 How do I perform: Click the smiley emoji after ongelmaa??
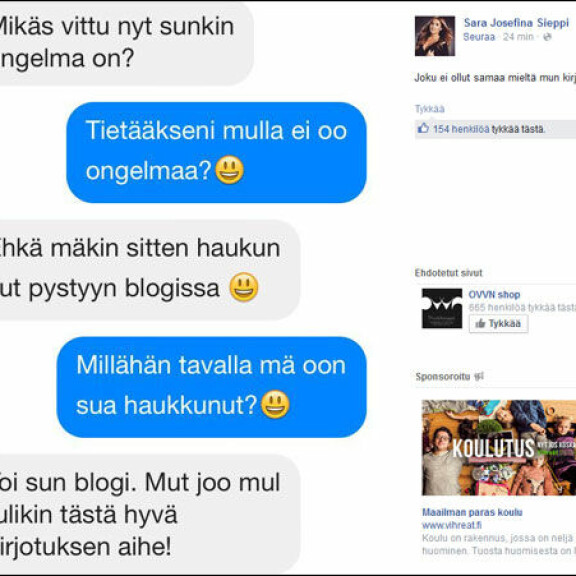(x=230, y=170)
